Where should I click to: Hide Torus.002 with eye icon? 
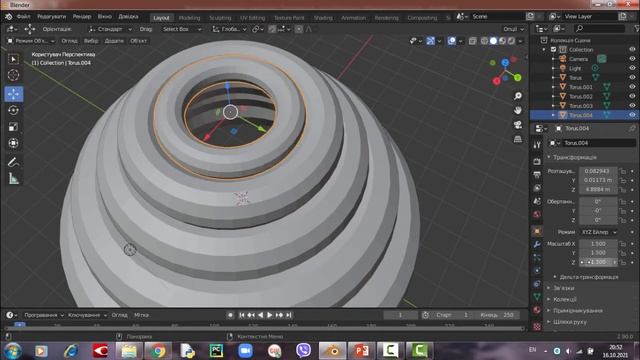[x=632, y=96]
